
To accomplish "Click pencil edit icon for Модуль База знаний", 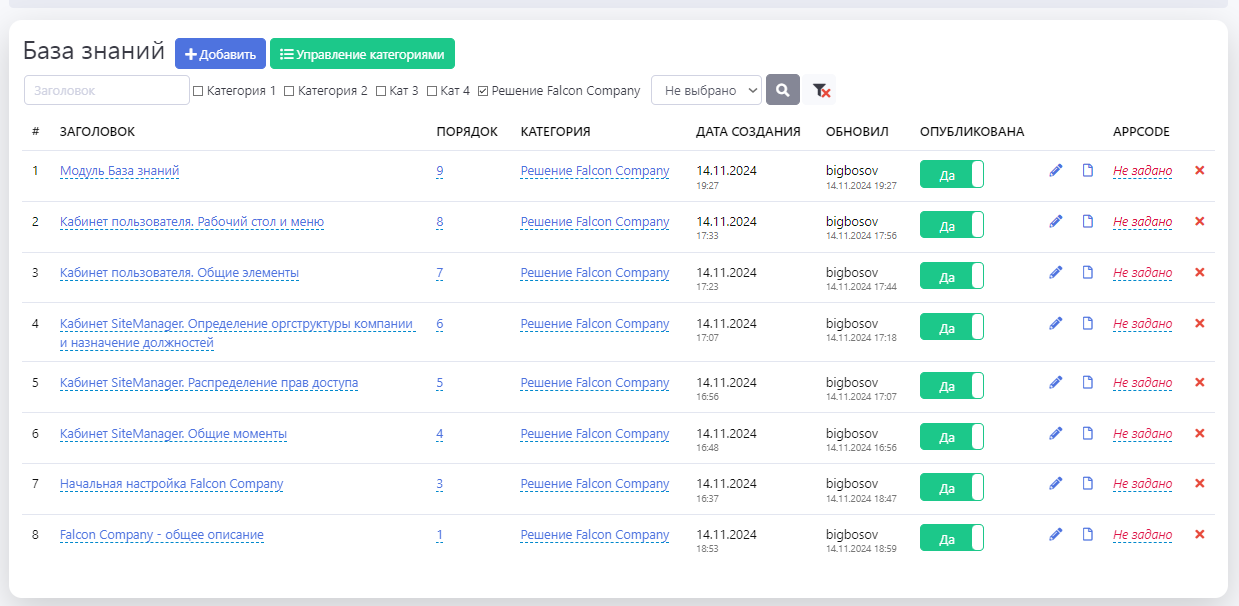I will point(1055,171).
